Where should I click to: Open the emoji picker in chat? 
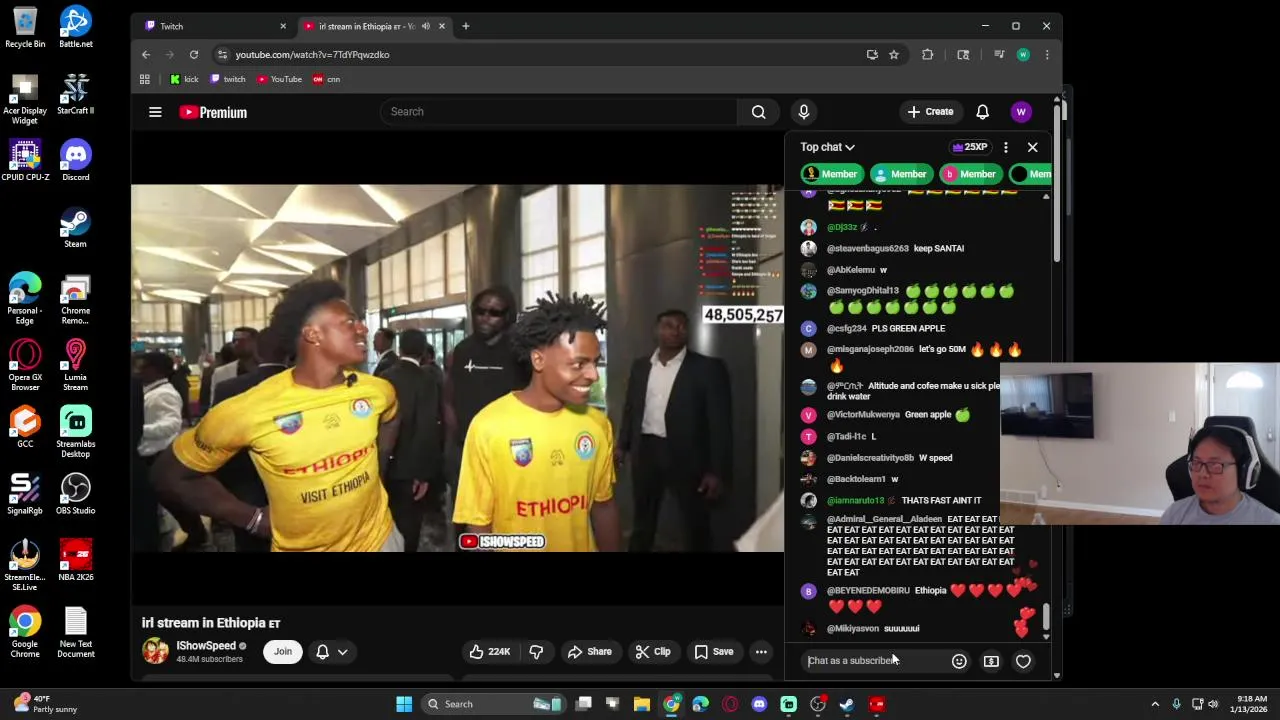click(959, 661)
